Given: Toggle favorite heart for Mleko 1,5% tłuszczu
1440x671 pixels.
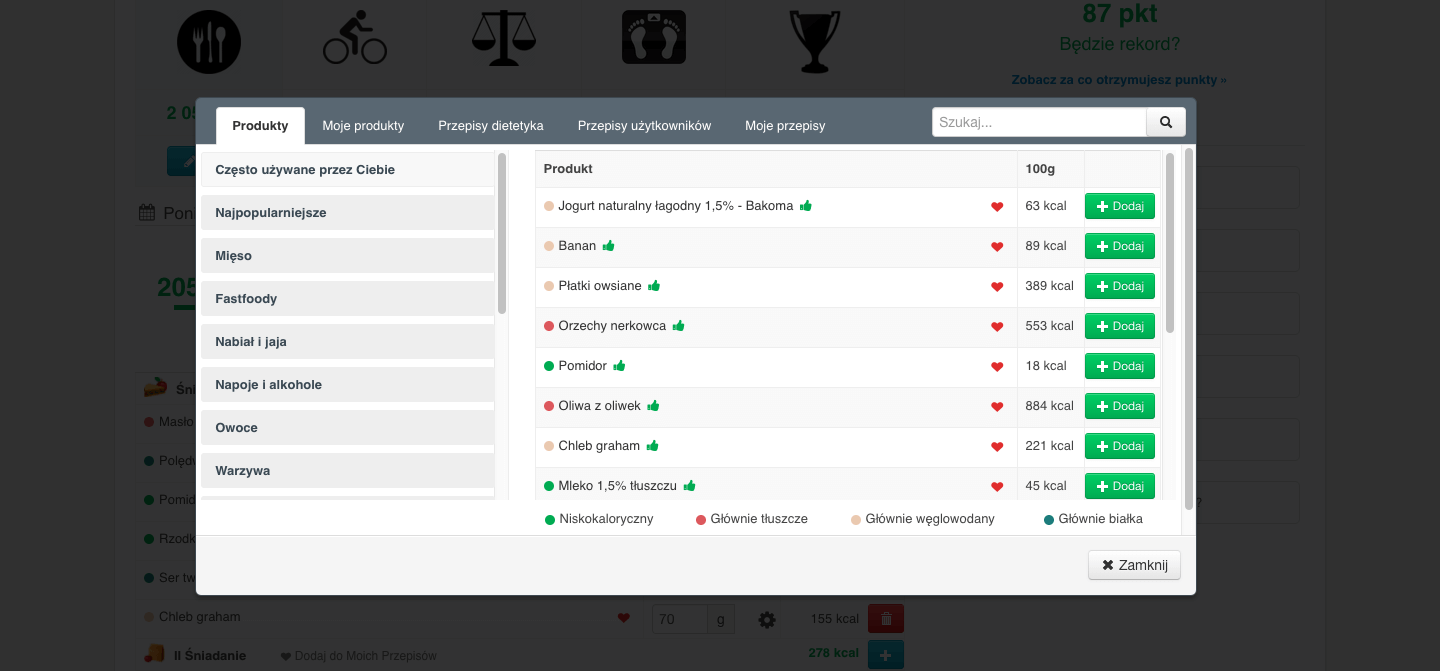Looking at the screenshot, I should (997, 487).
